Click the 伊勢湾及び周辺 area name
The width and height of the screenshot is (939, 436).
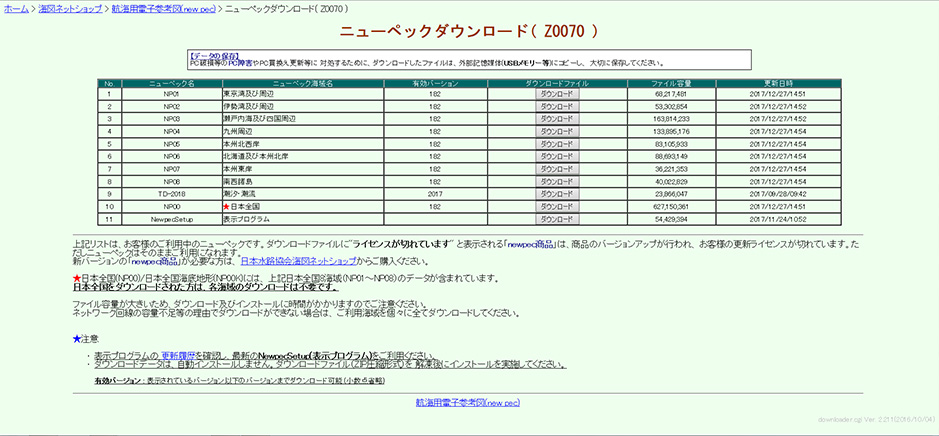coord(248,107)
